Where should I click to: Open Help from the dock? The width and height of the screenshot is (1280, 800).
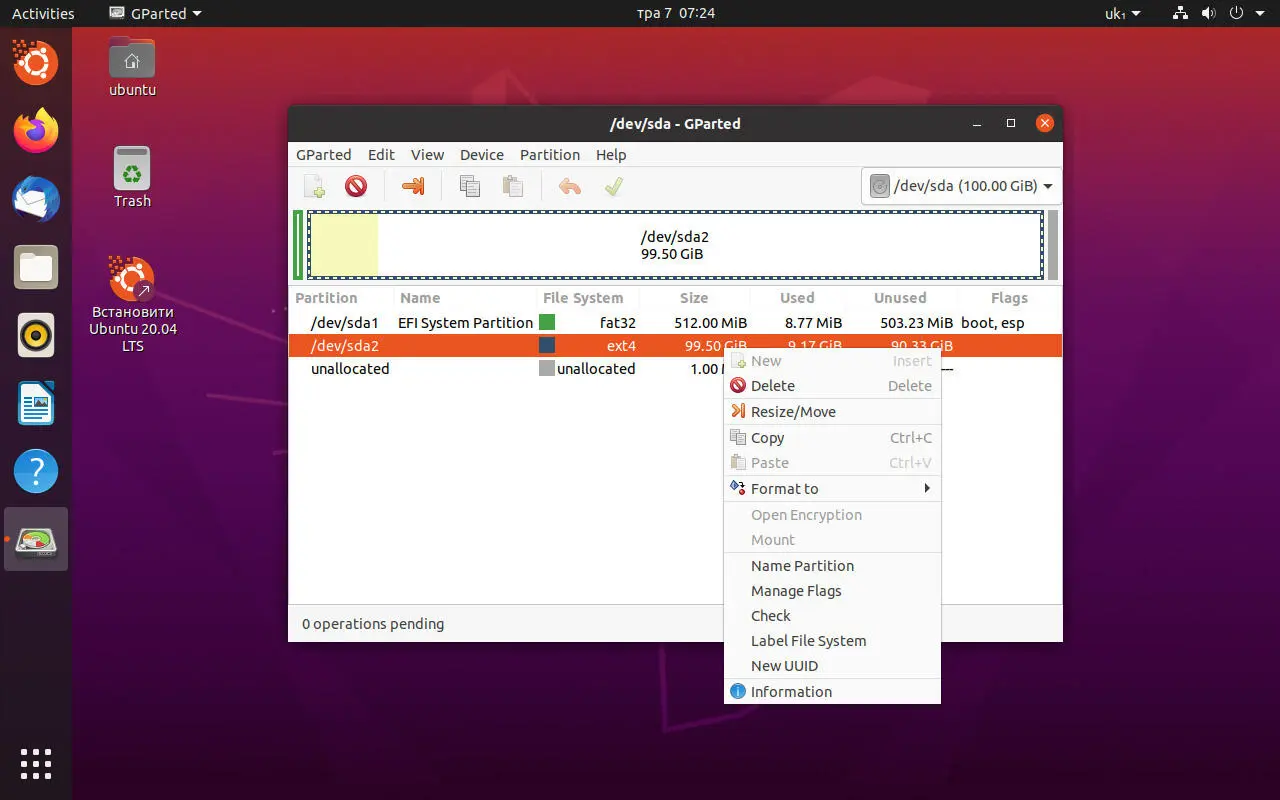coord(36,471)
